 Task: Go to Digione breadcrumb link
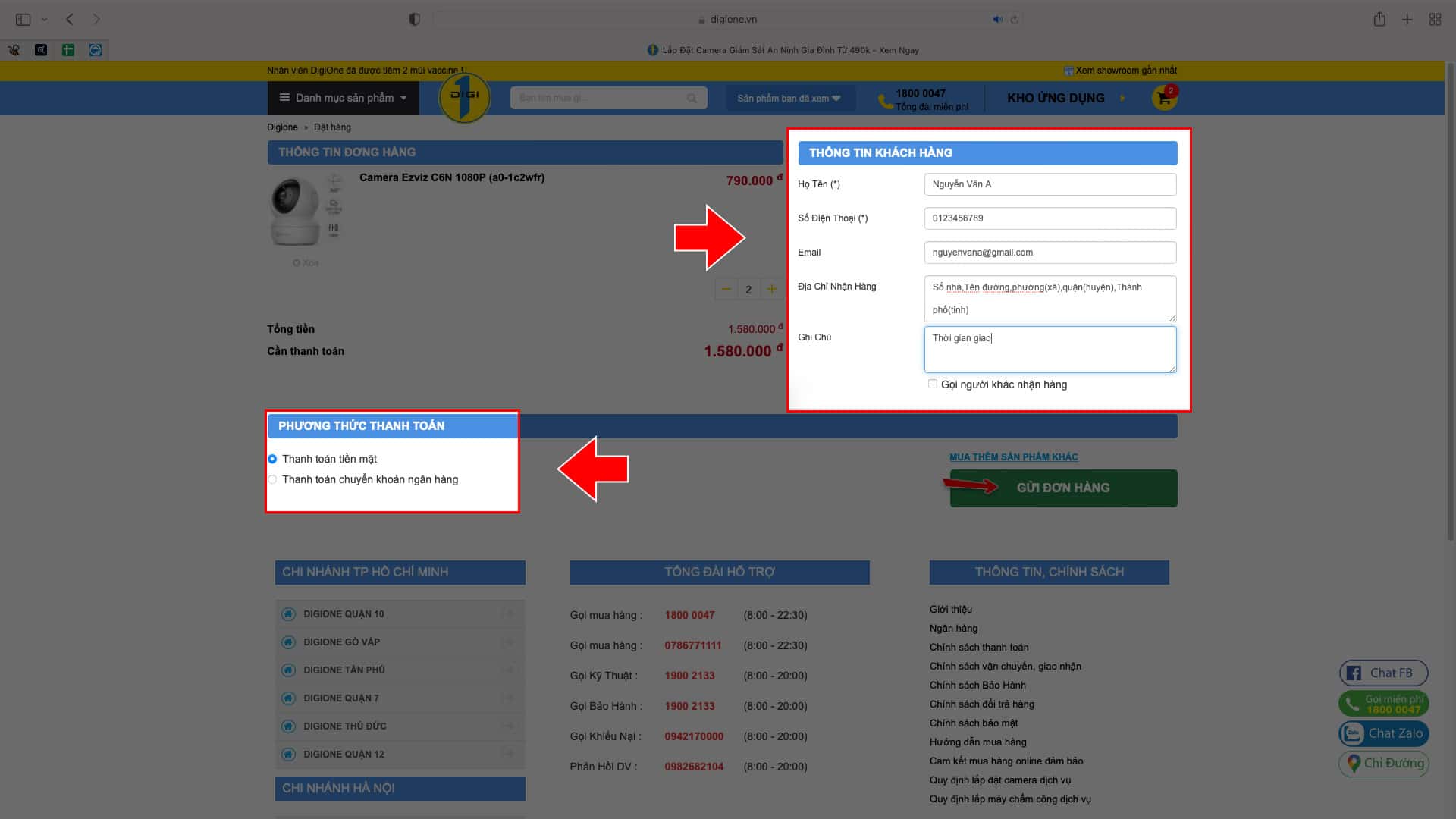point(282,127)
